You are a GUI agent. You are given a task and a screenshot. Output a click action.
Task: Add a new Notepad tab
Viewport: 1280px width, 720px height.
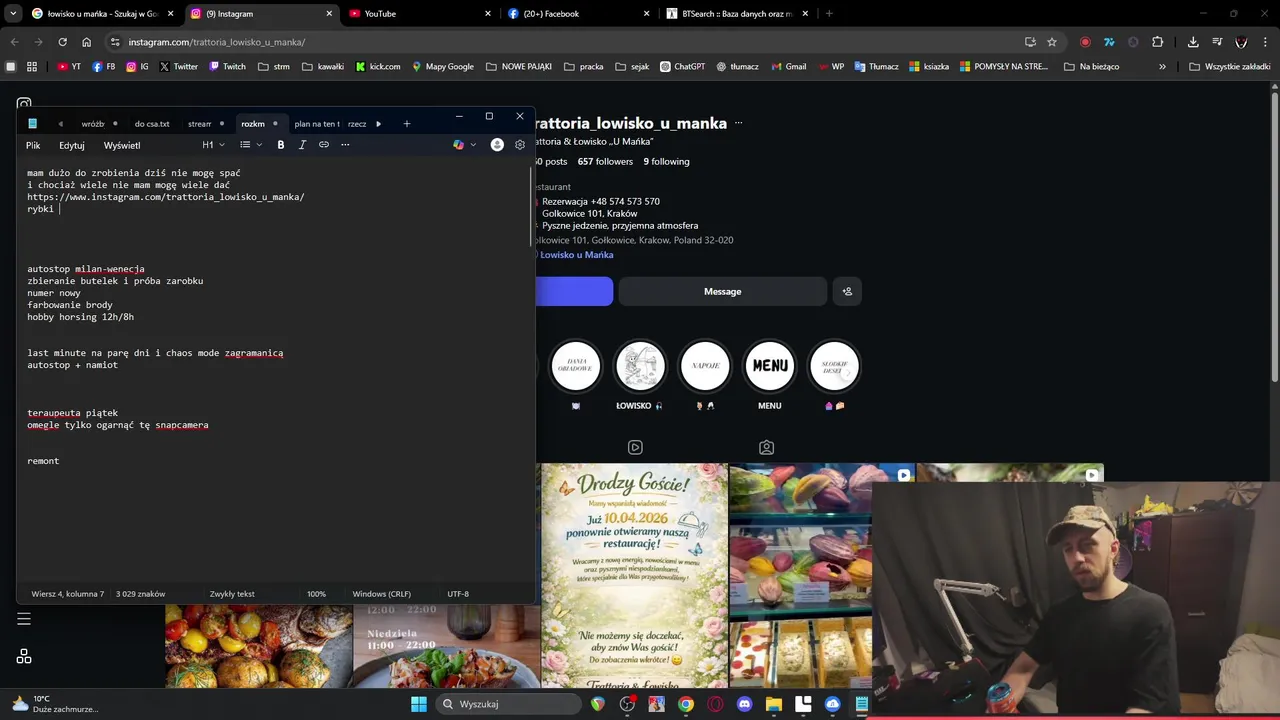[x=407, y=124]
